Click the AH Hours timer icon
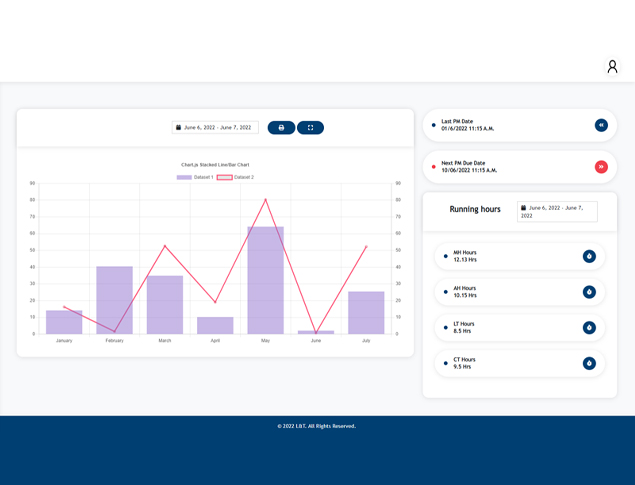The height and width of the screenshot is (485, 635). [589, 292]
